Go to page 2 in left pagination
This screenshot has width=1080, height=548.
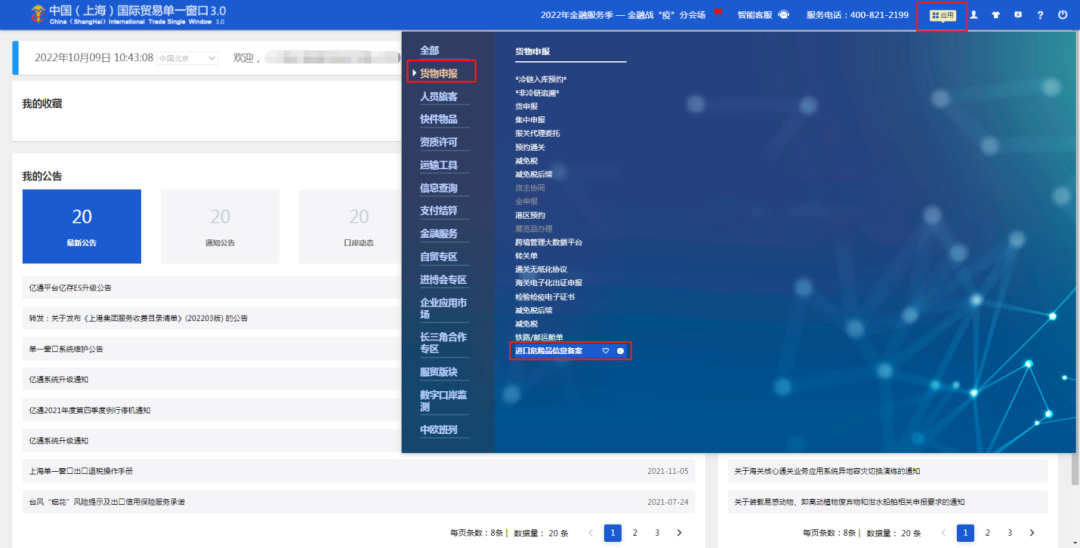pos(635,533)
